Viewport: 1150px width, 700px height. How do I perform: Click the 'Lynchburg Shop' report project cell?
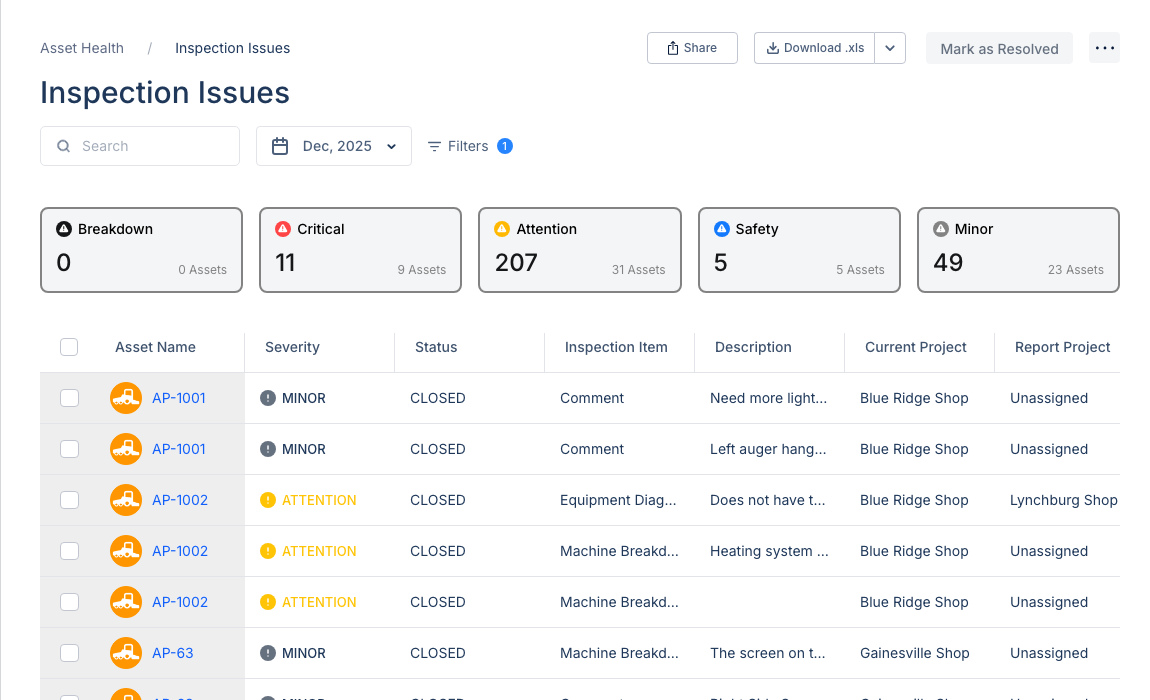click(x=1063, y=500)
